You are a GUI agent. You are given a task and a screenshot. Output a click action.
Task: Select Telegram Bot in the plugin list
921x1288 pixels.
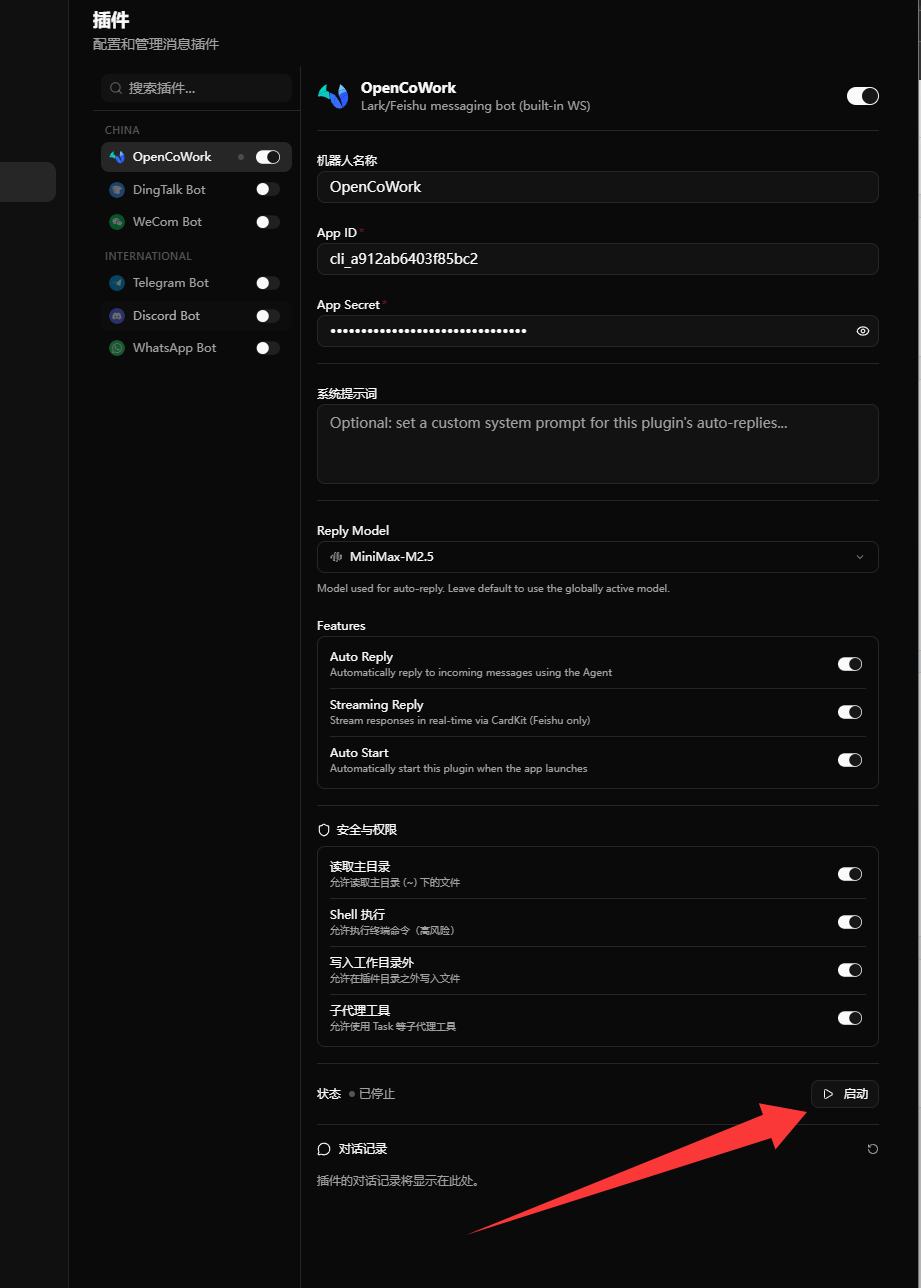click(x=196, y=283)
